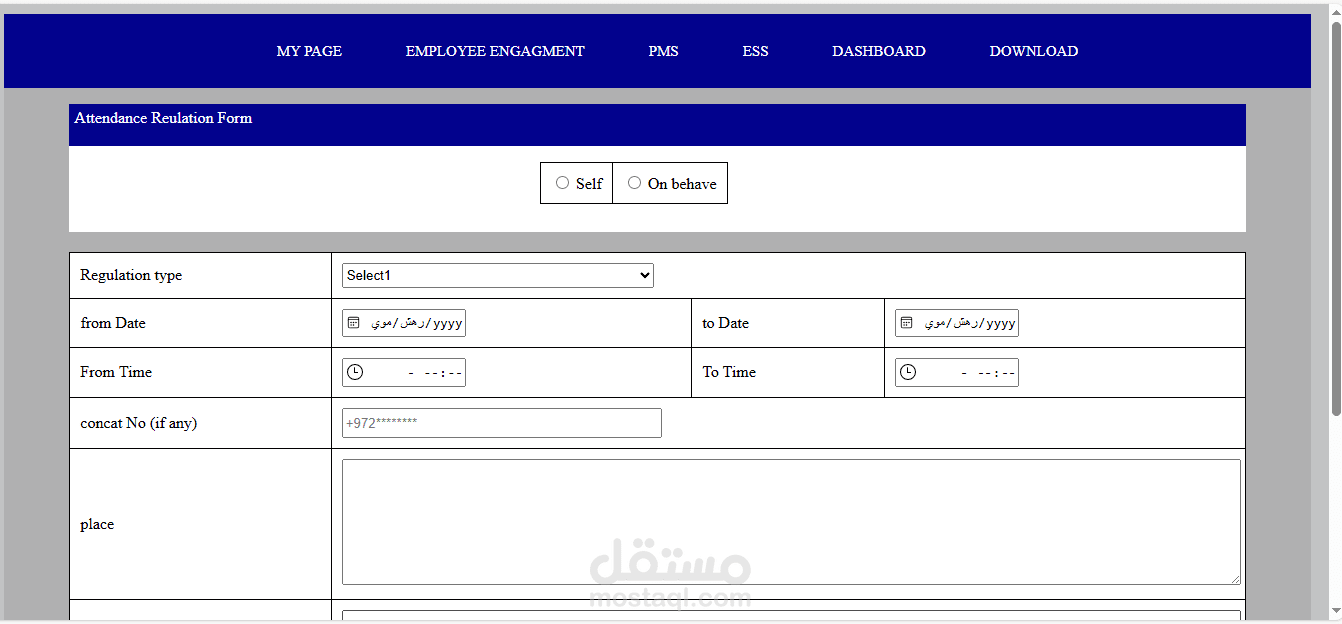
Task: Select the Self radio button
Action: 562,183
